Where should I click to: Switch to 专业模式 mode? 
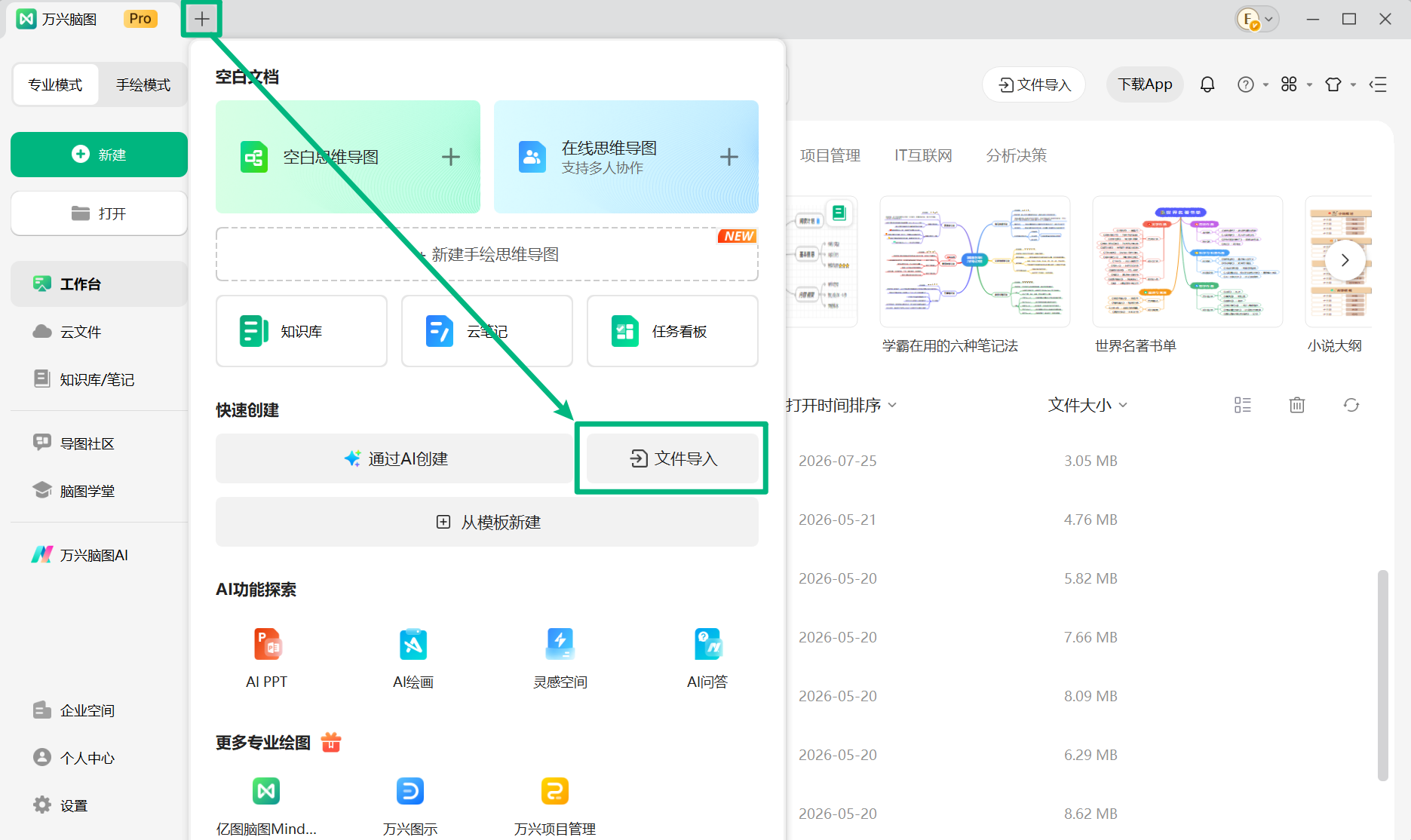point(55,84)
